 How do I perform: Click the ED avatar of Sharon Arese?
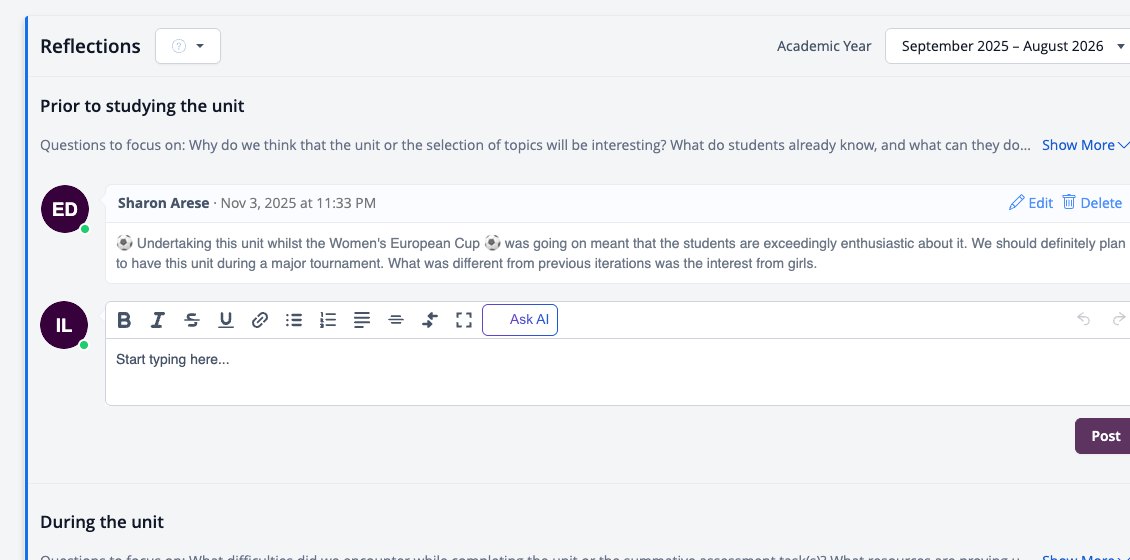(65, 209)
